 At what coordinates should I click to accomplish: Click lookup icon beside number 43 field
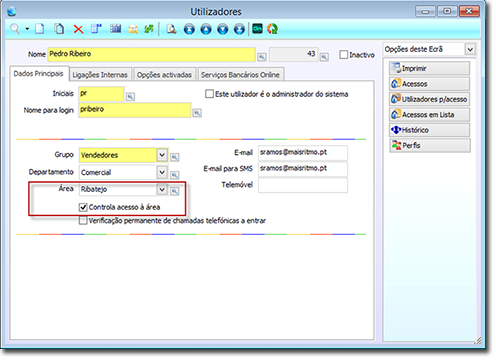324,57
